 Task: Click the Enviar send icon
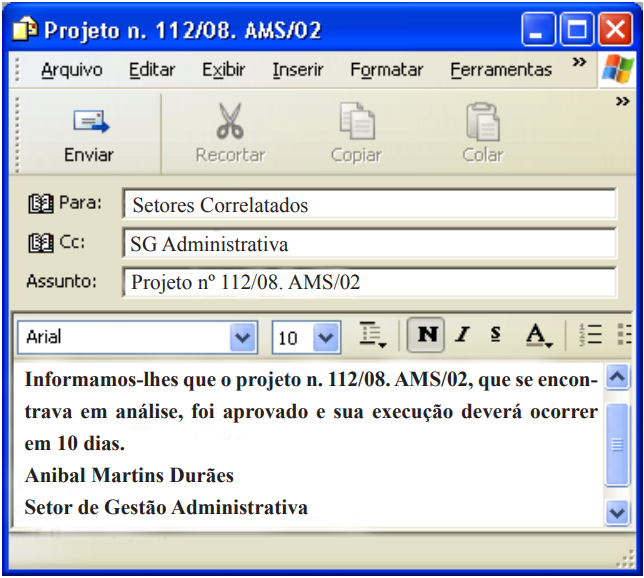[x=89, y=123]
